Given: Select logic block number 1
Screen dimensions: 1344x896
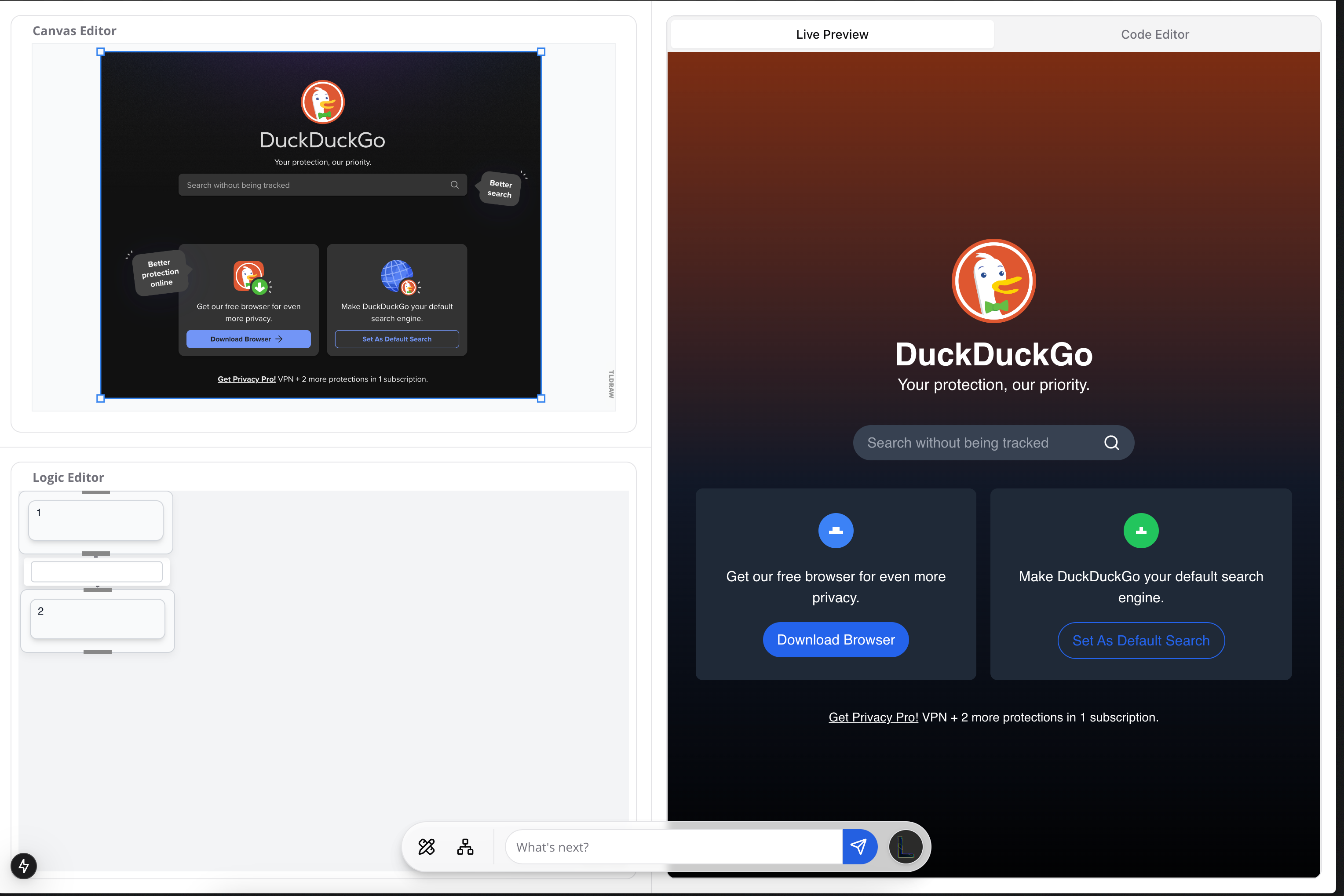Looking at the screenshot, I should 96,520.
